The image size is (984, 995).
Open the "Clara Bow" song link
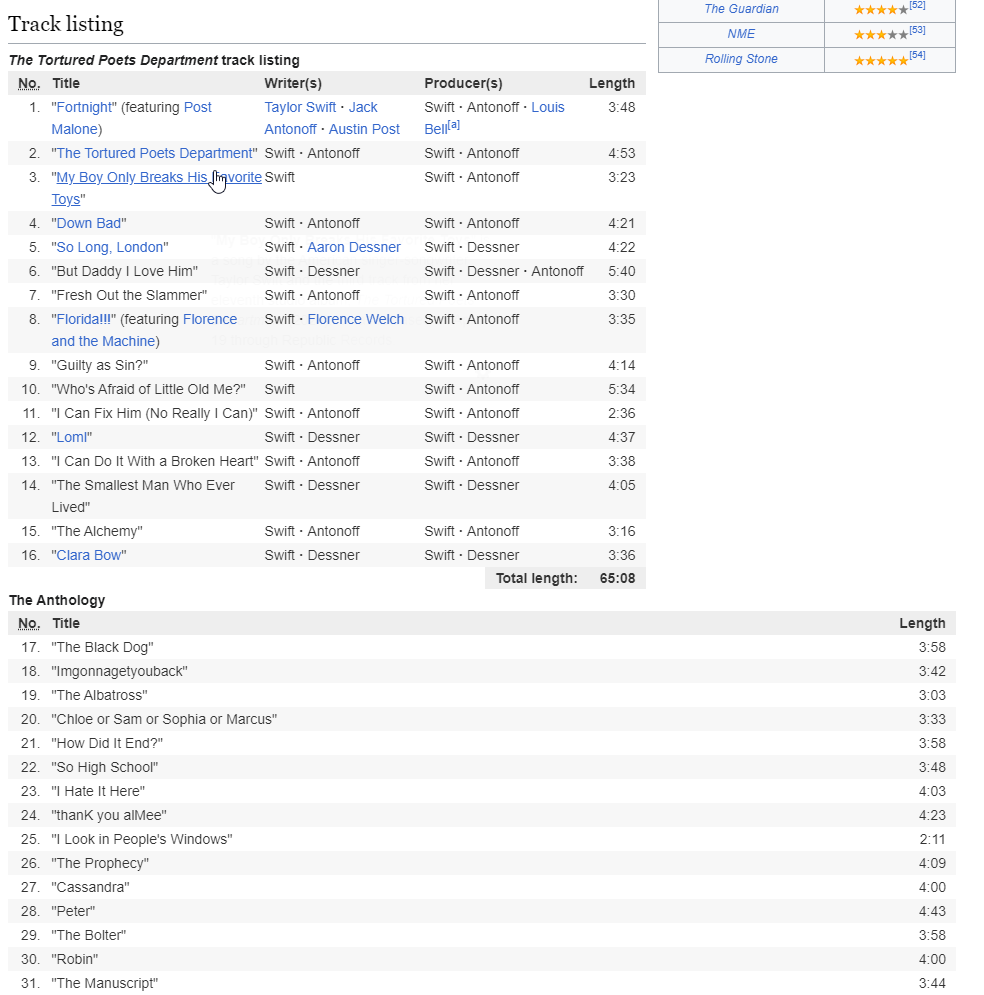(x=89, y=555)
